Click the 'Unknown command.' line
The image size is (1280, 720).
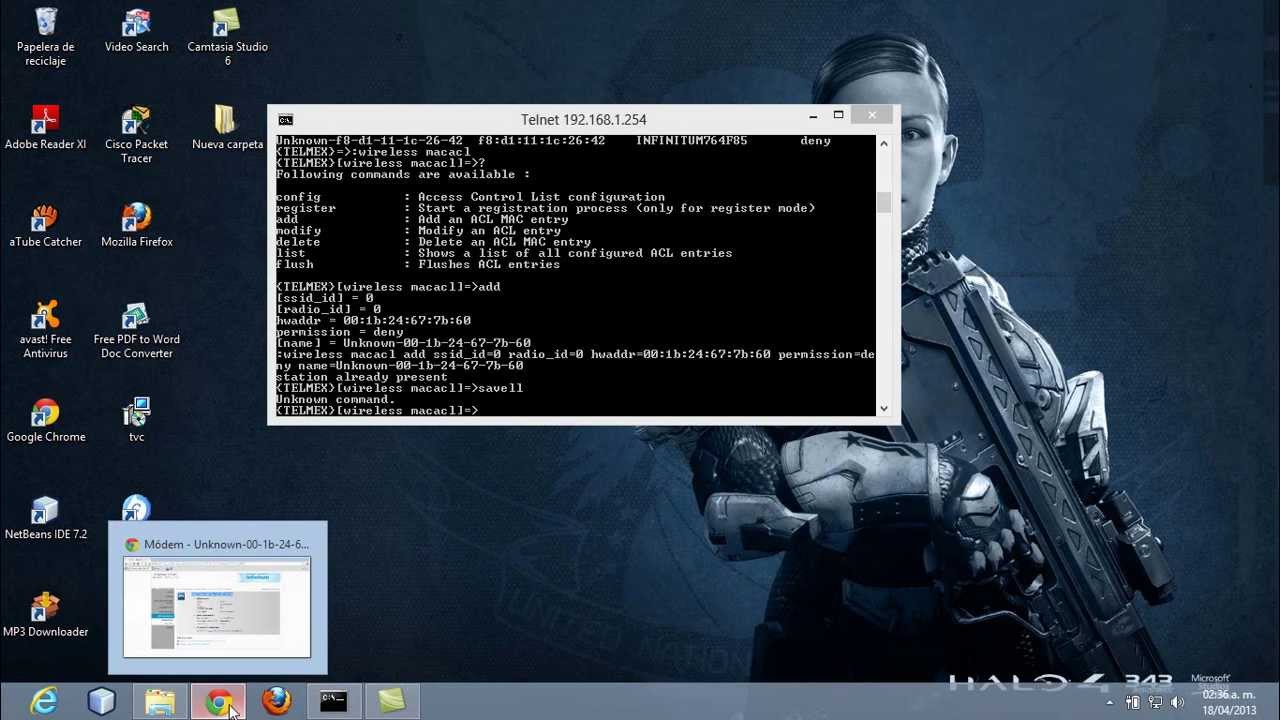click(336, 399)
